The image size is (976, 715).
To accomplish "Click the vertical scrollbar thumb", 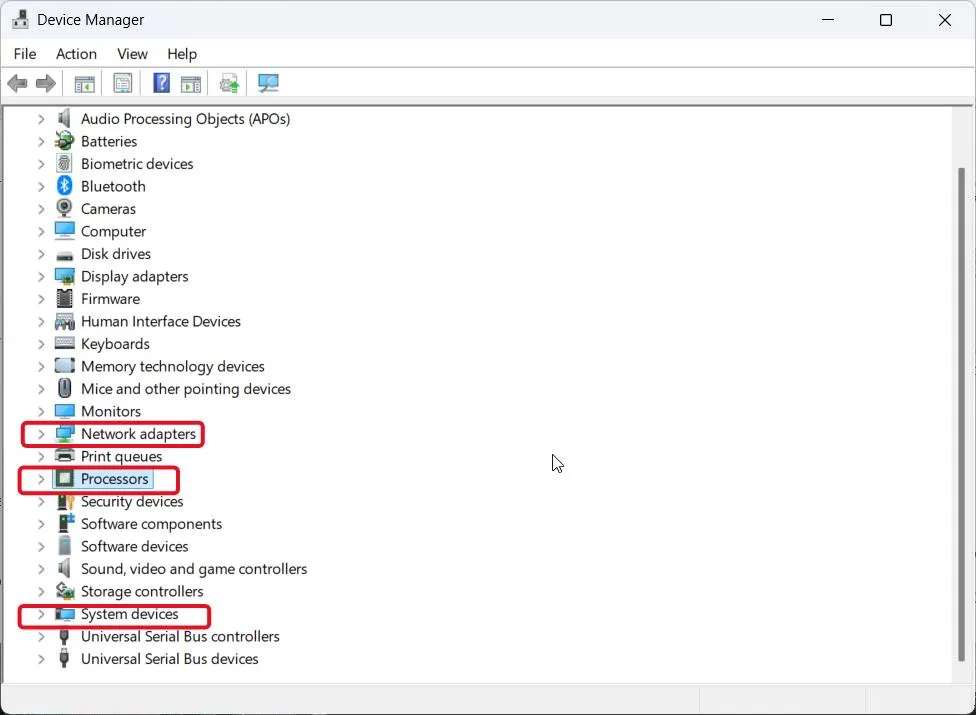I will [962, 414].
